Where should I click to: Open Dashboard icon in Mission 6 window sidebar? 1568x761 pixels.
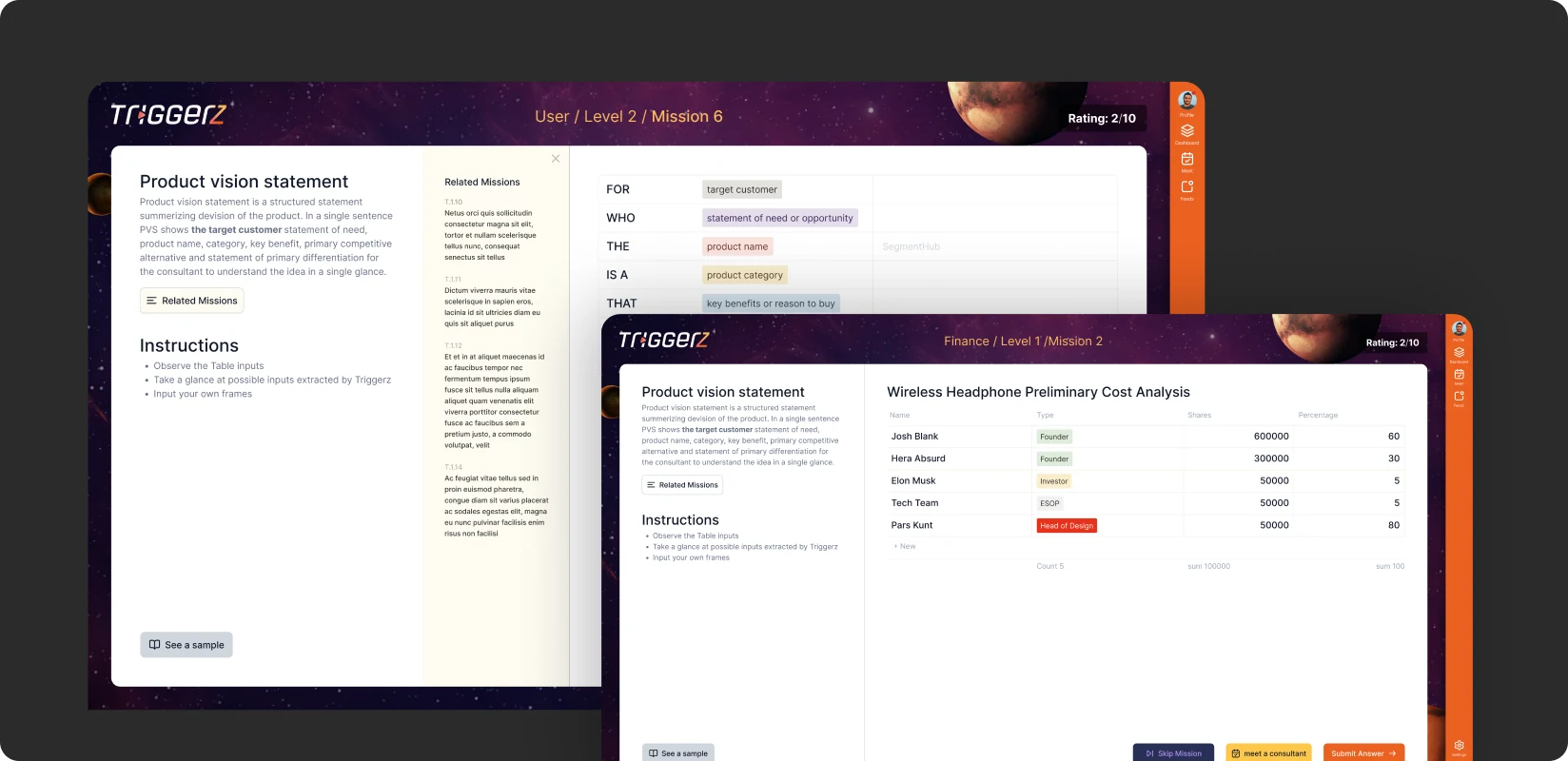pos(1186,130)
